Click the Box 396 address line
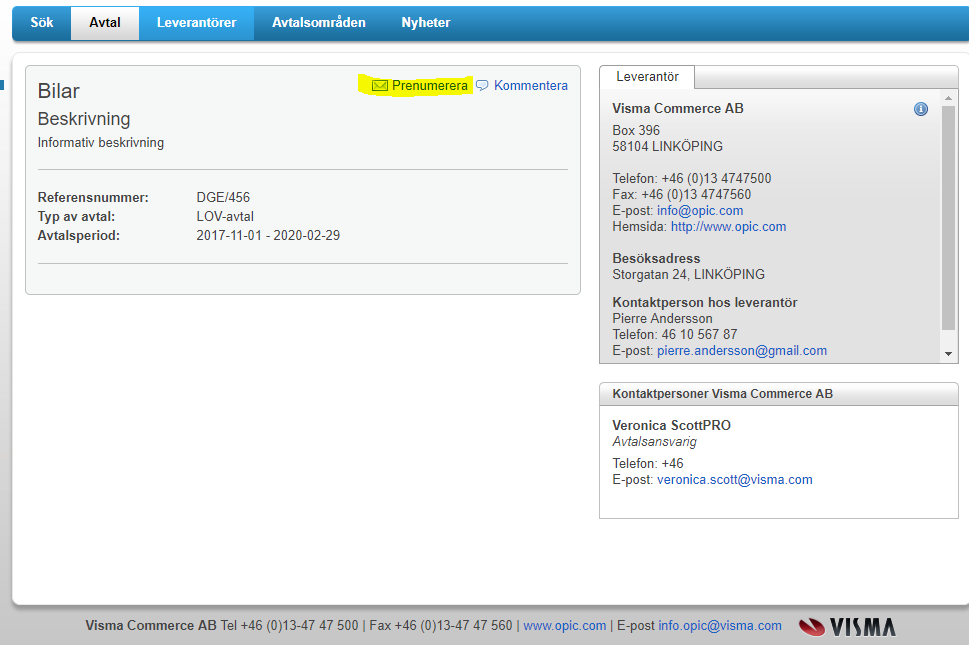969x645 pixels. coord(636,130)
